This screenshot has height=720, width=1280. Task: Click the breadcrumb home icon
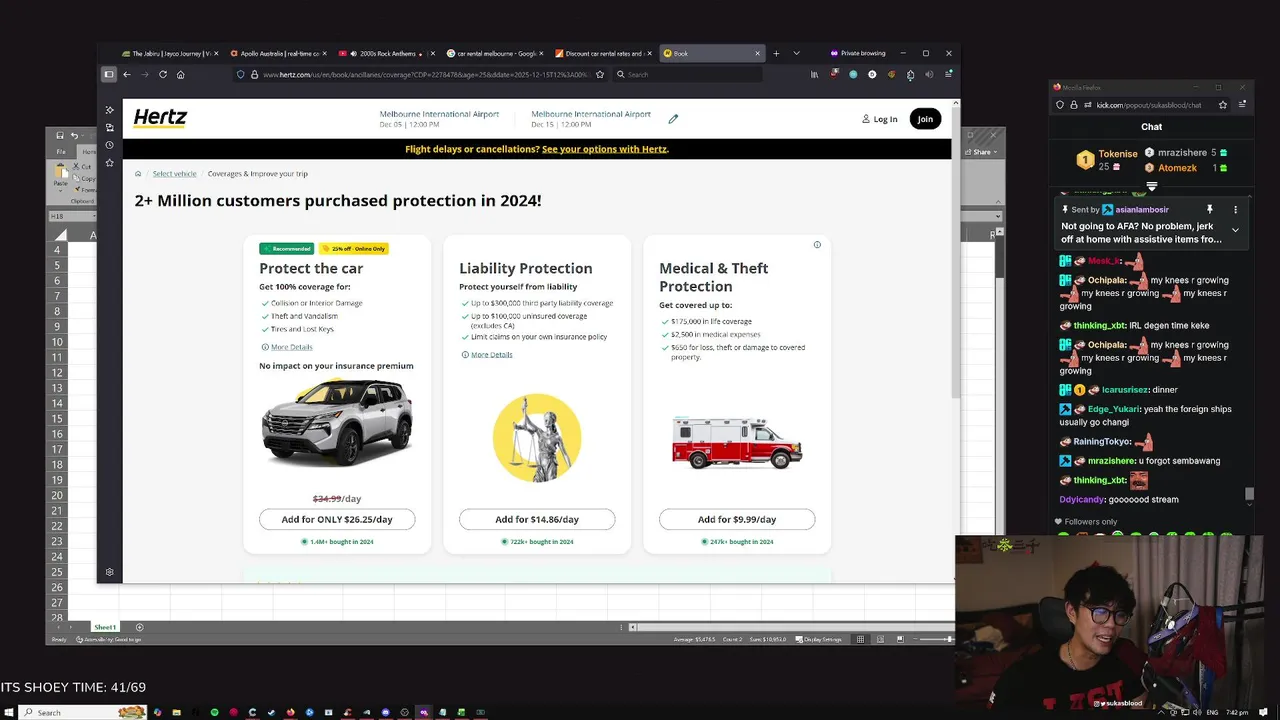pyautogui.click(x=138, y=173)
